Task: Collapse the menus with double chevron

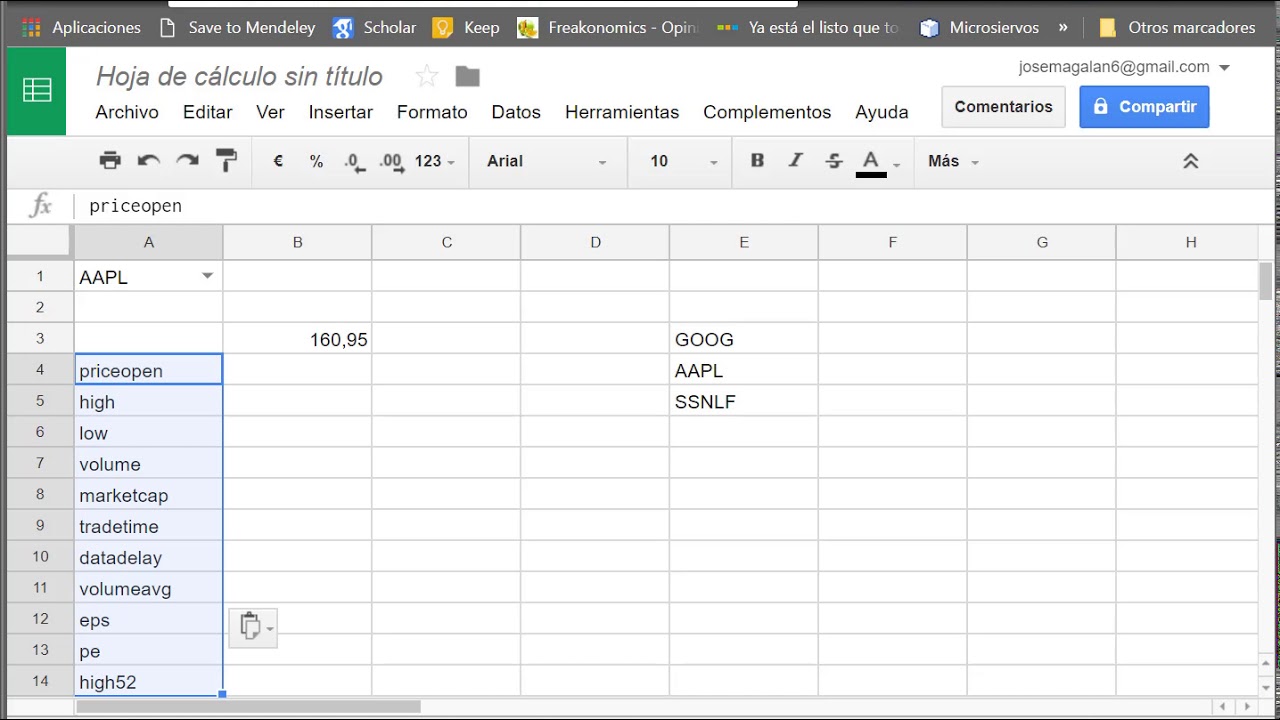Action: click(x=1190, y=161)
